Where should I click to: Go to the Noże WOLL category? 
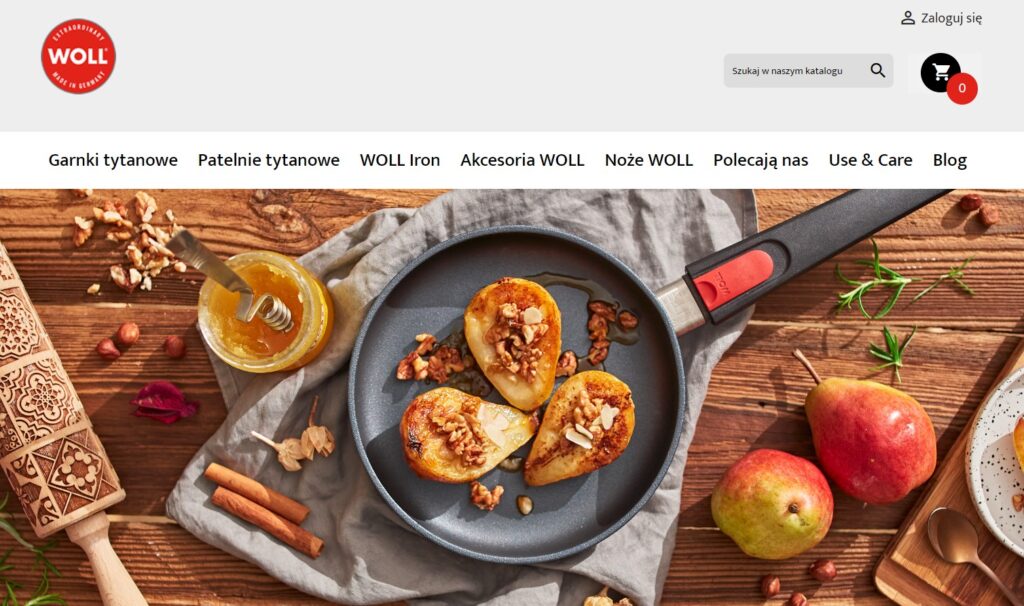648,160
